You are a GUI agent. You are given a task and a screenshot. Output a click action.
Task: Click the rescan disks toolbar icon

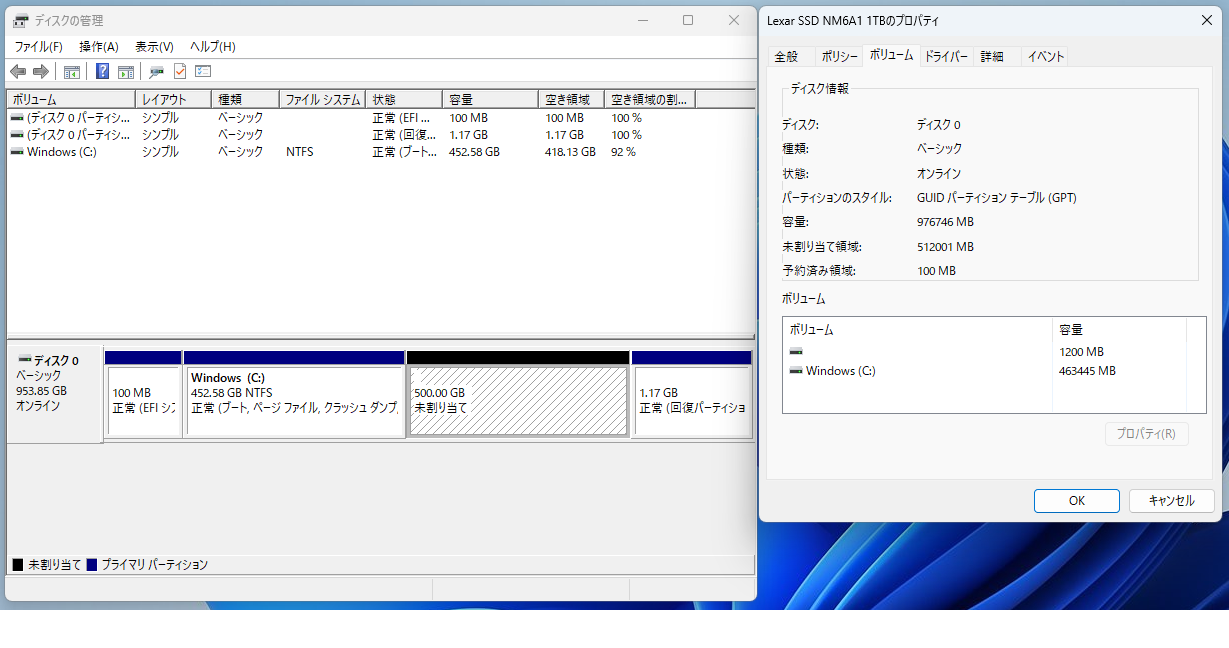(156, 71)
